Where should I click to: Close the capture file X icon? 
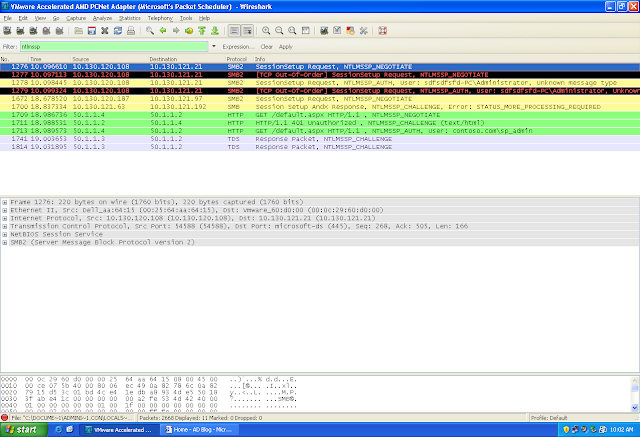[104, 31]
